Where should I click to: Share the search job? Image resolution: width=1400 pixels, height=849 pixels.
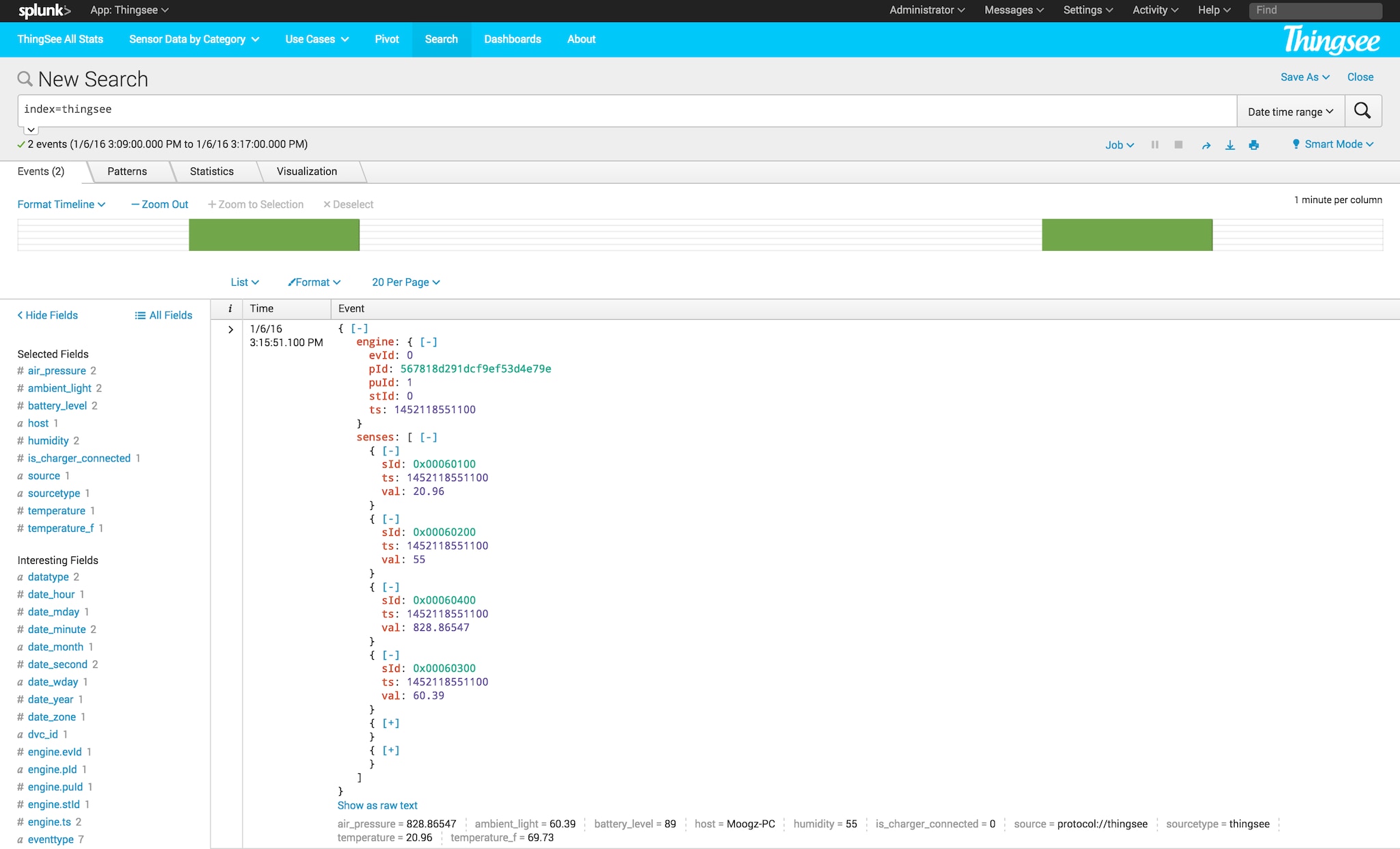(x=1207, y=145)
